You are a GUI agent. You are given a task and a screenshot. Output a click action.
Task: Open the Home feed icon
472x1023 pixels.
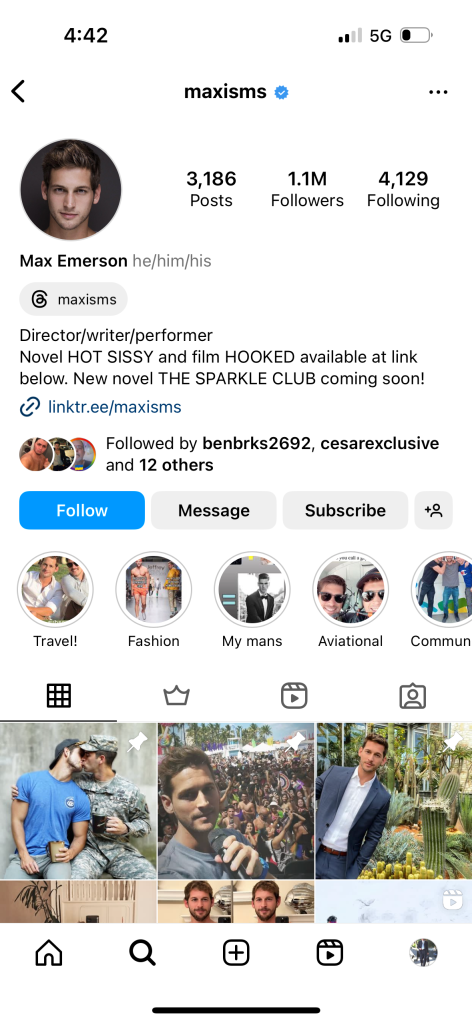tap(49, 953)
